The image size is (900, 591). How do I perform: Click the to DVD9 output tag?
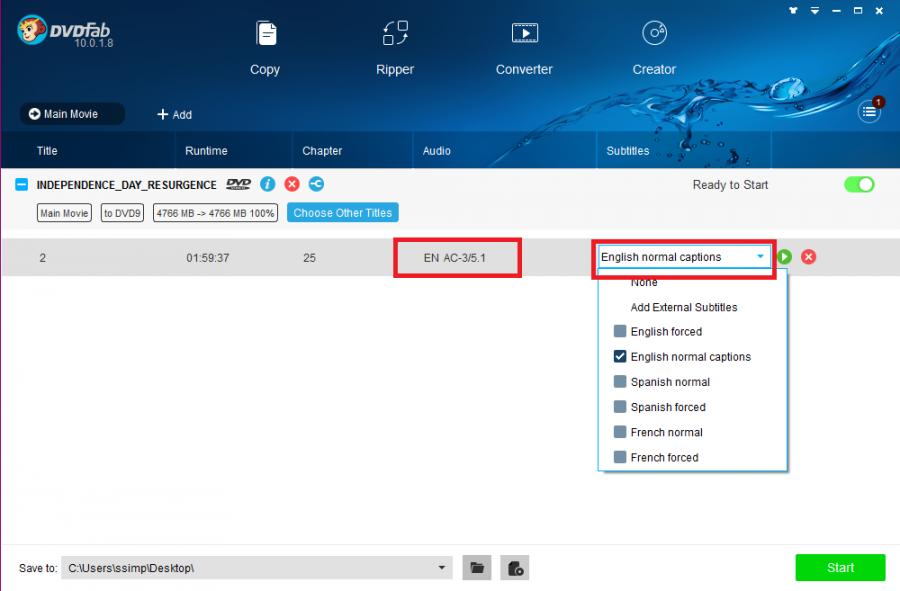(x=122, y=213)
